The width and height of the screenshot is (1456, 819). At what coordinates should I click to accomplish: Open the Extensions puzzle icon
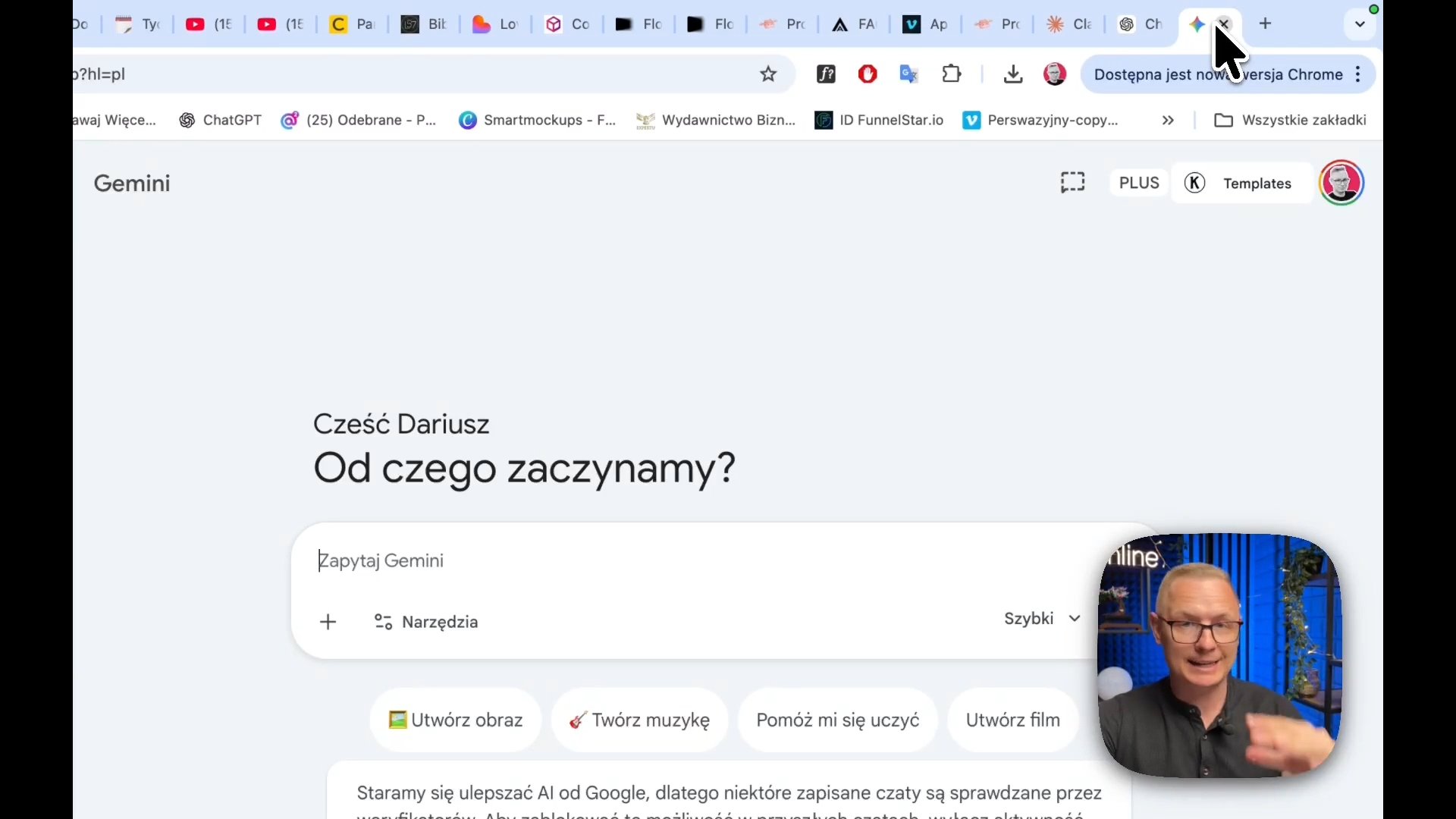click(951, 74)
